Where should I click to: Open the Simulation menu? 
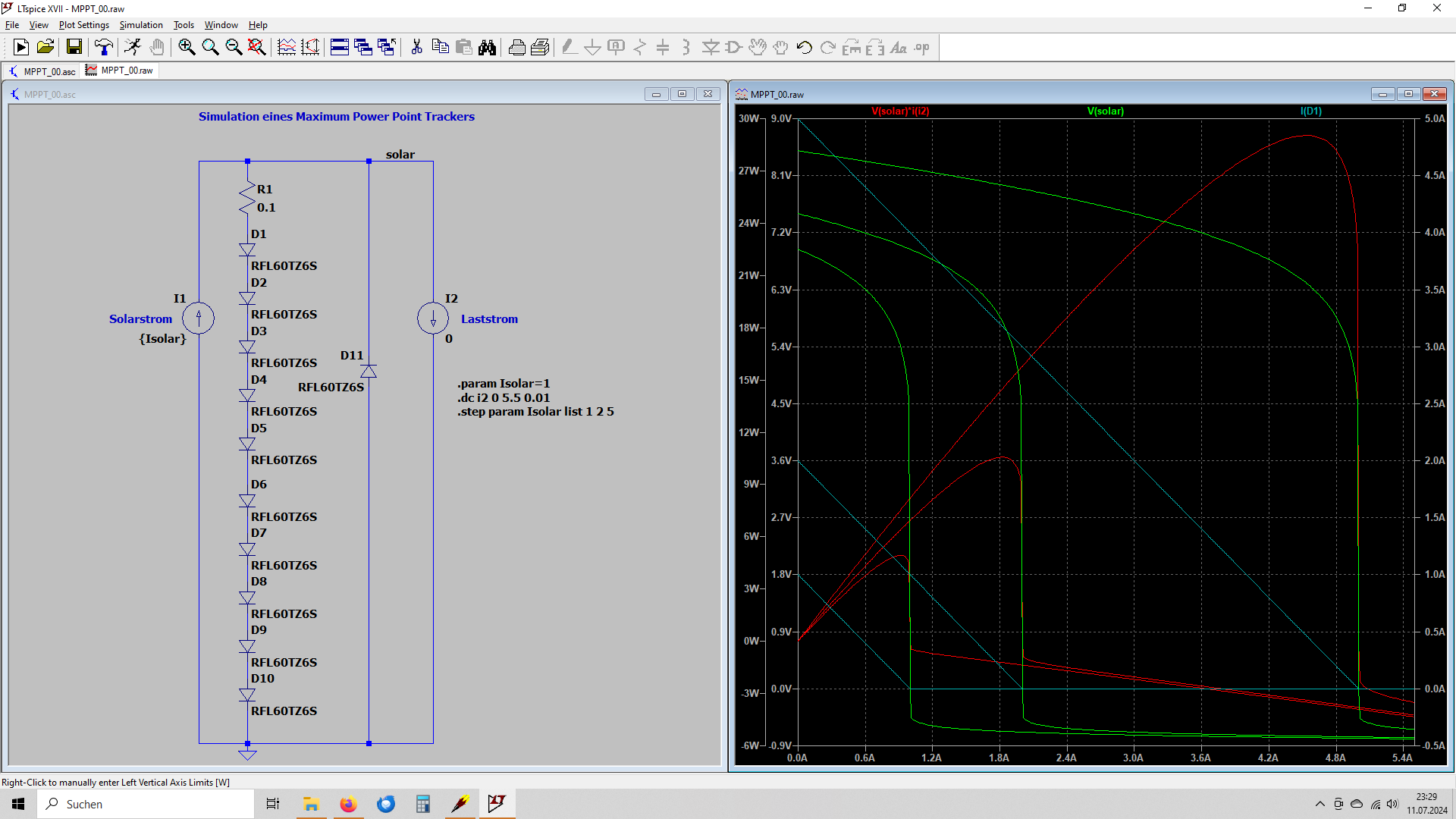(x=140, y=25)
